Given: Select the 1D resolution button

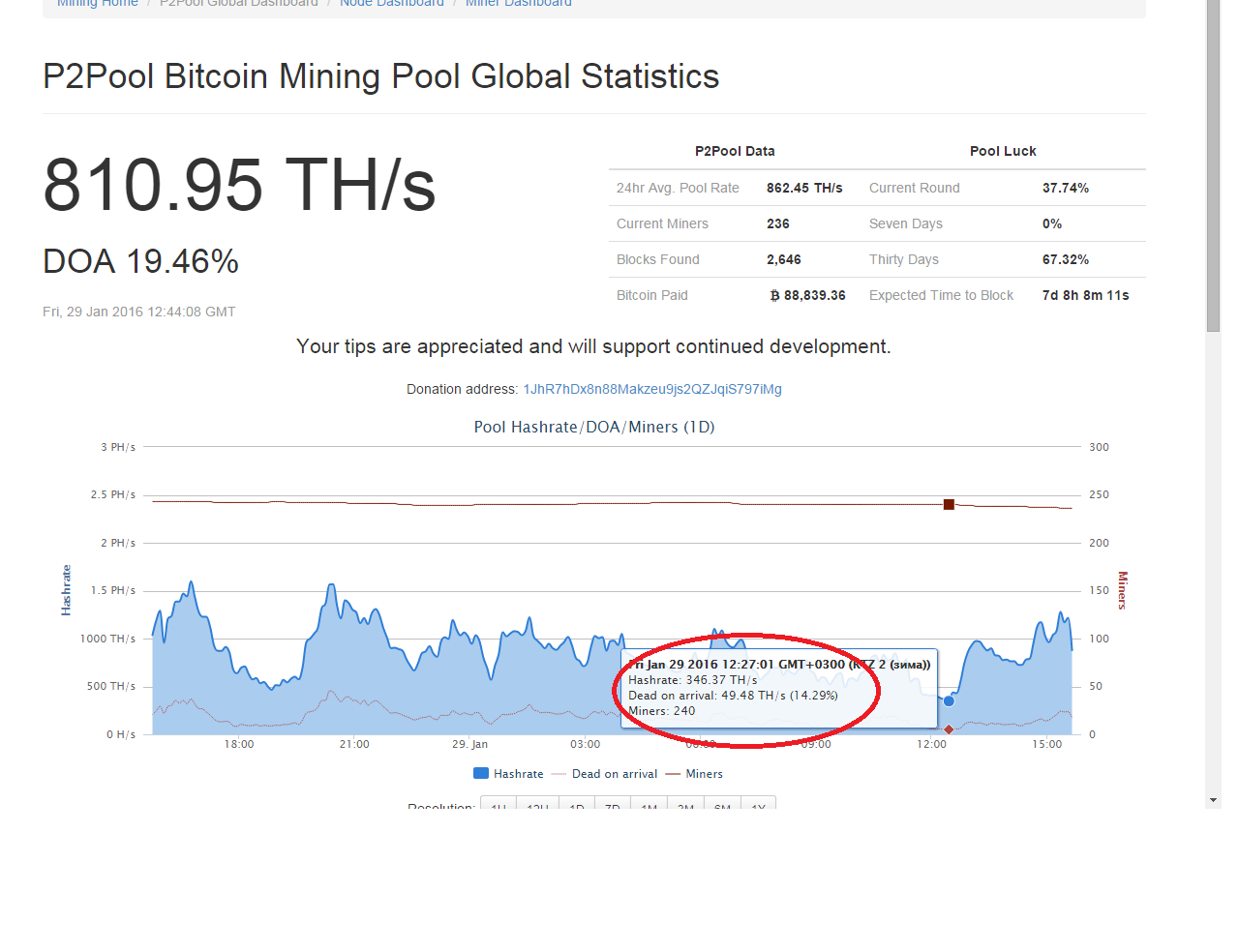Looking at the screenshot, I should coord(577,805).
